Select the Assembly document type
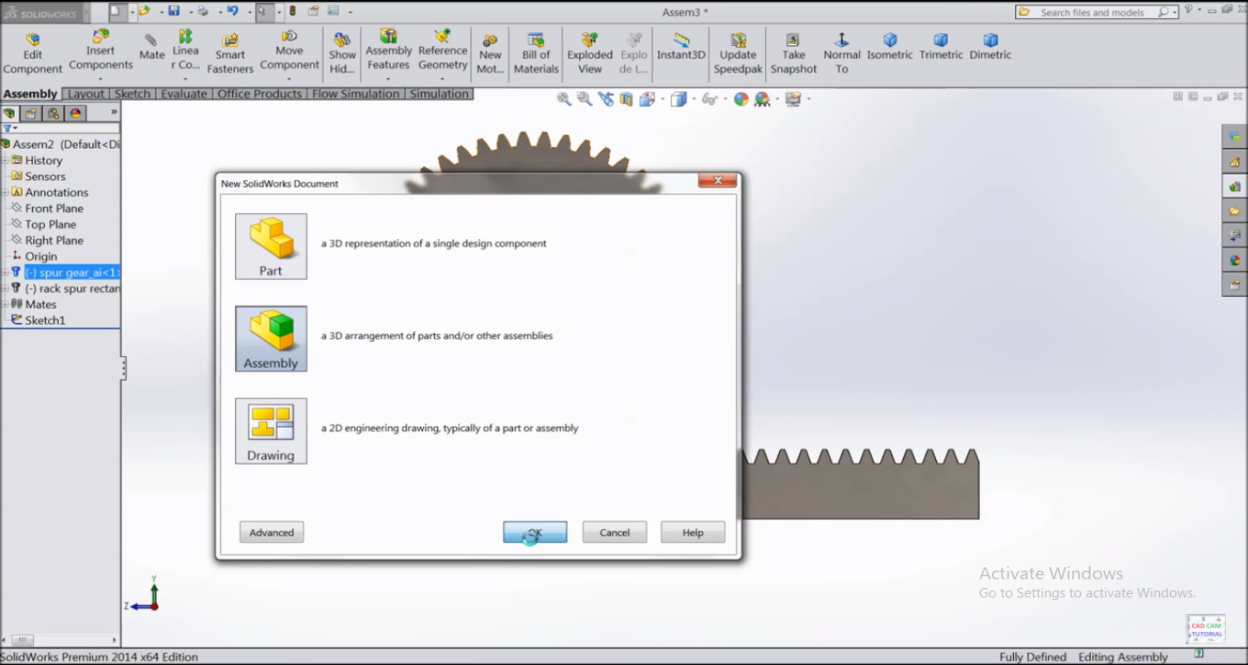 tap(271, 339)
